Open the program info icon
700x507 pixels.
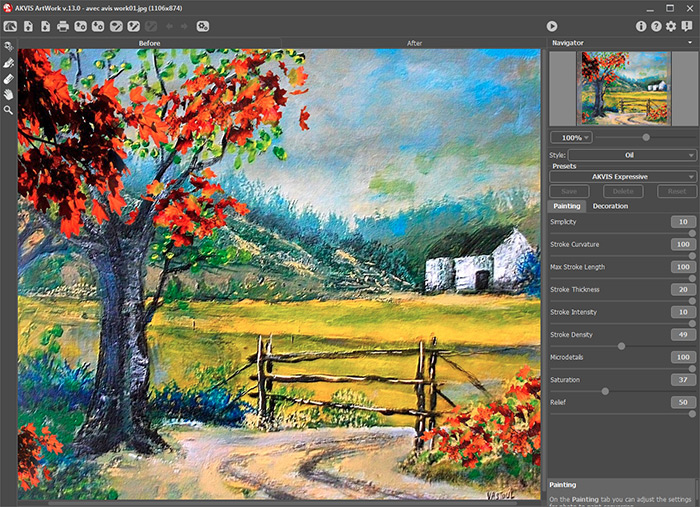641,26
